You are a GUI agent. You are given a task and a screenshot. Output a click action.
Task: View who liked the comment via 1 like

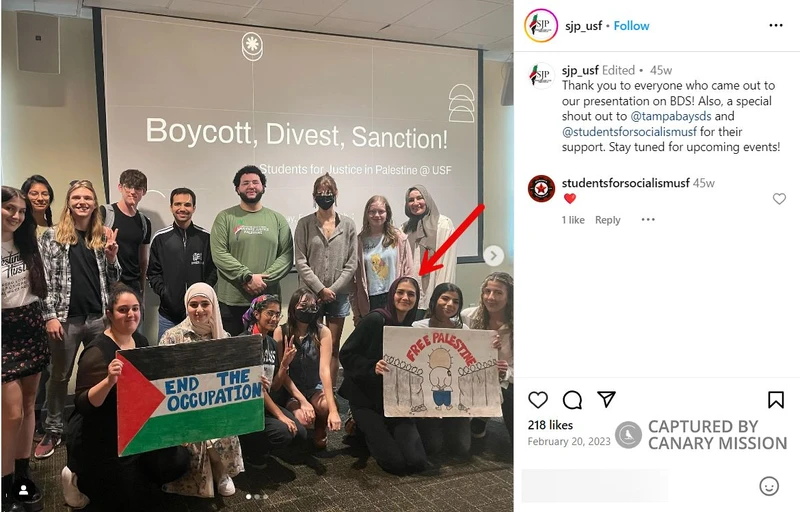[x=573, y=220]
